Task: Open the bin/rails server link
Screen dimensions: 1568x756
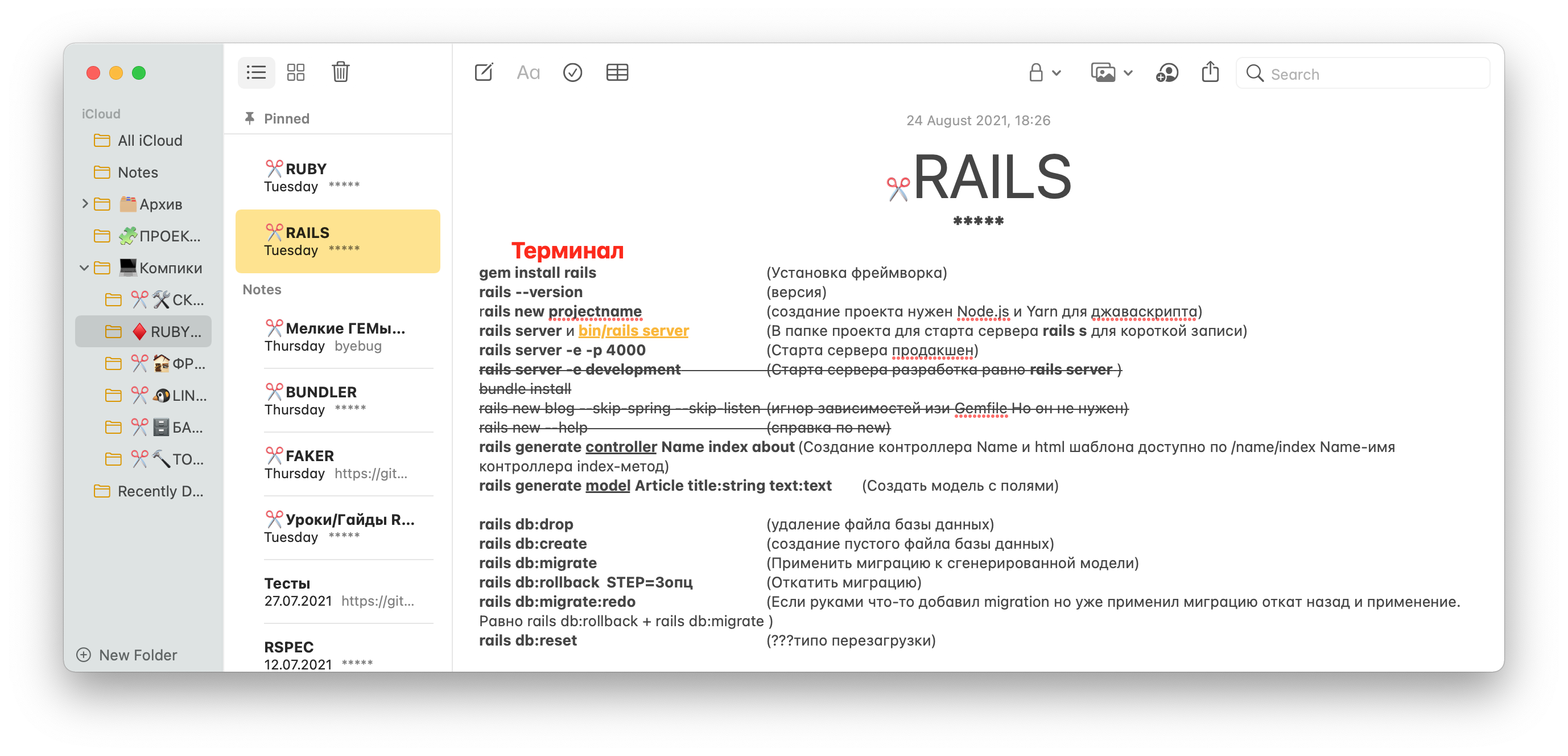Action: 633,331
